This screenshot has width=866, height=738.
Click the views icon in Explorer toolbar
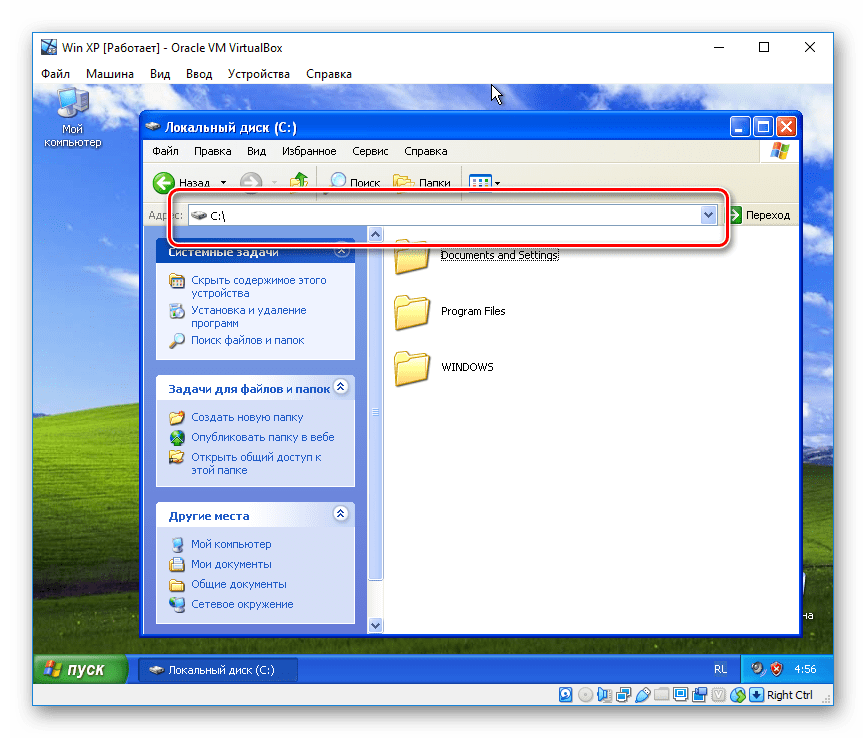(x=480, y=182)
